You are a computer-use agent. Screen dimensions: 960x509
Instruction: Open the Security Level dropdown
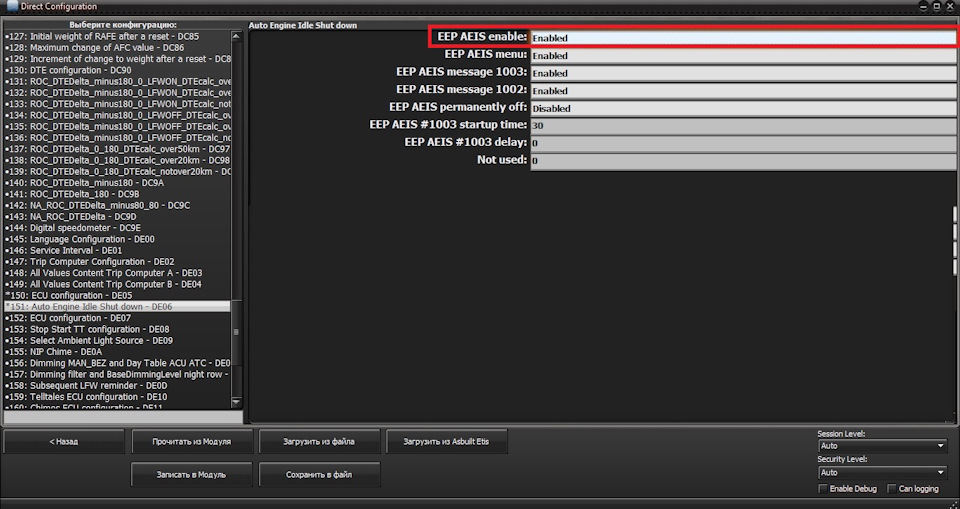point(882,472)
